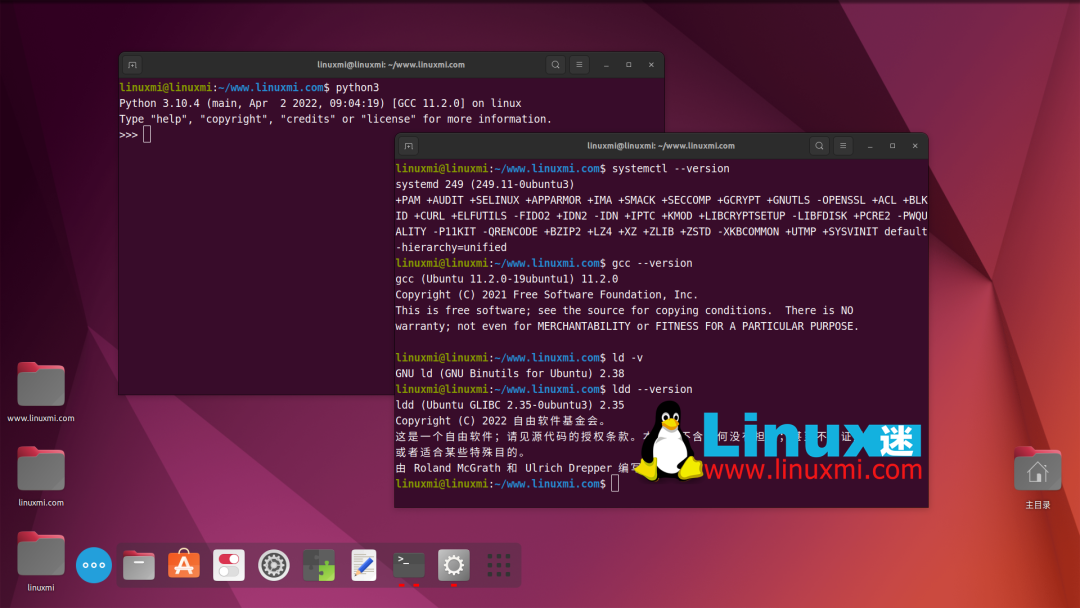Open the Python terminal window's hamburger menu

579,64
